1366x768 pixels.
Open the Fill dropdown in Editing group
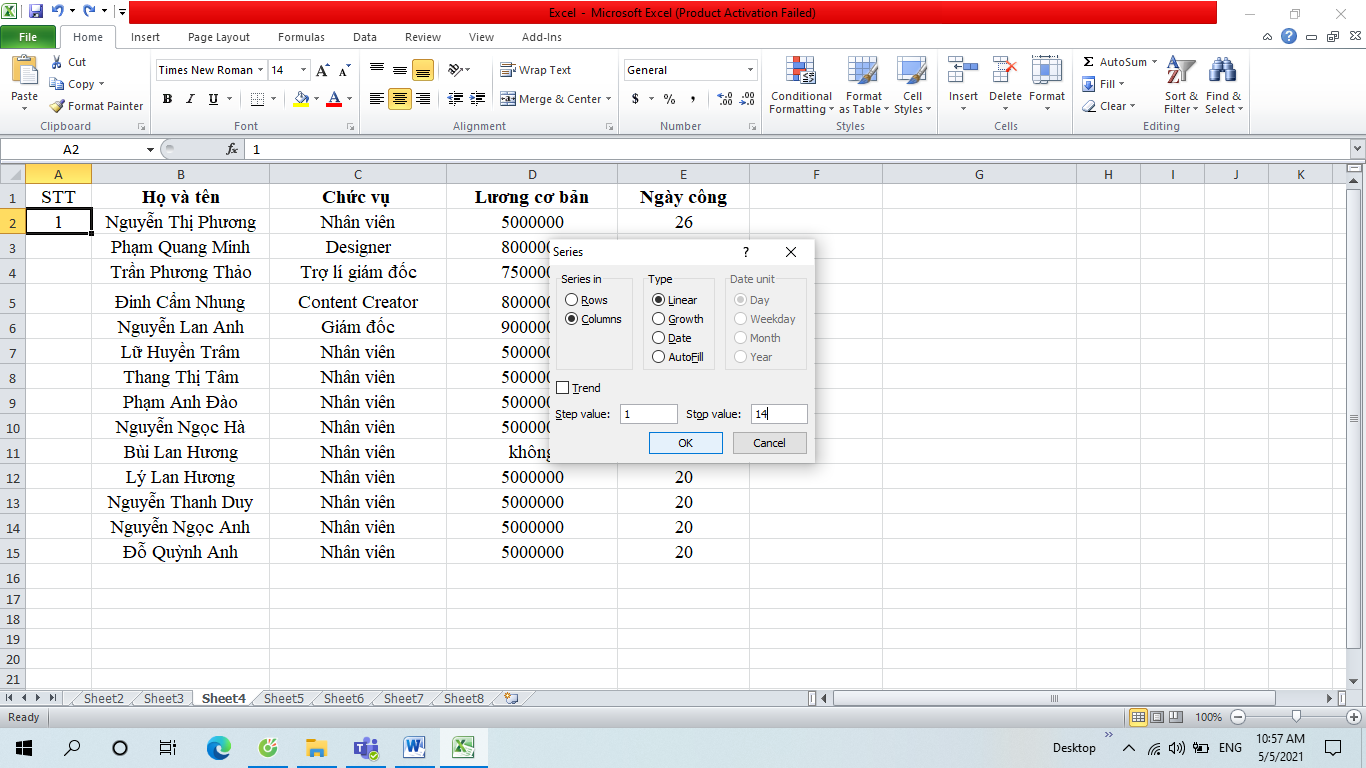[1104, 84]
